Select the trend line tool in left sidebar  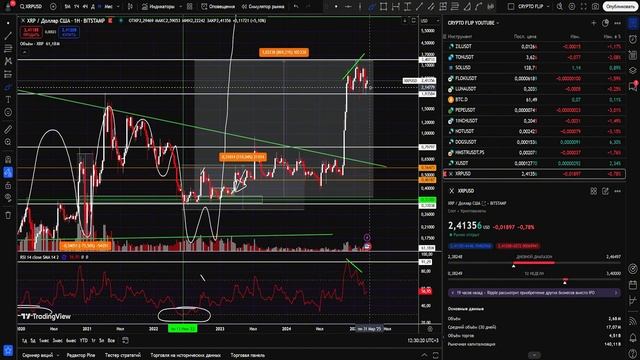tap(8, 36)
